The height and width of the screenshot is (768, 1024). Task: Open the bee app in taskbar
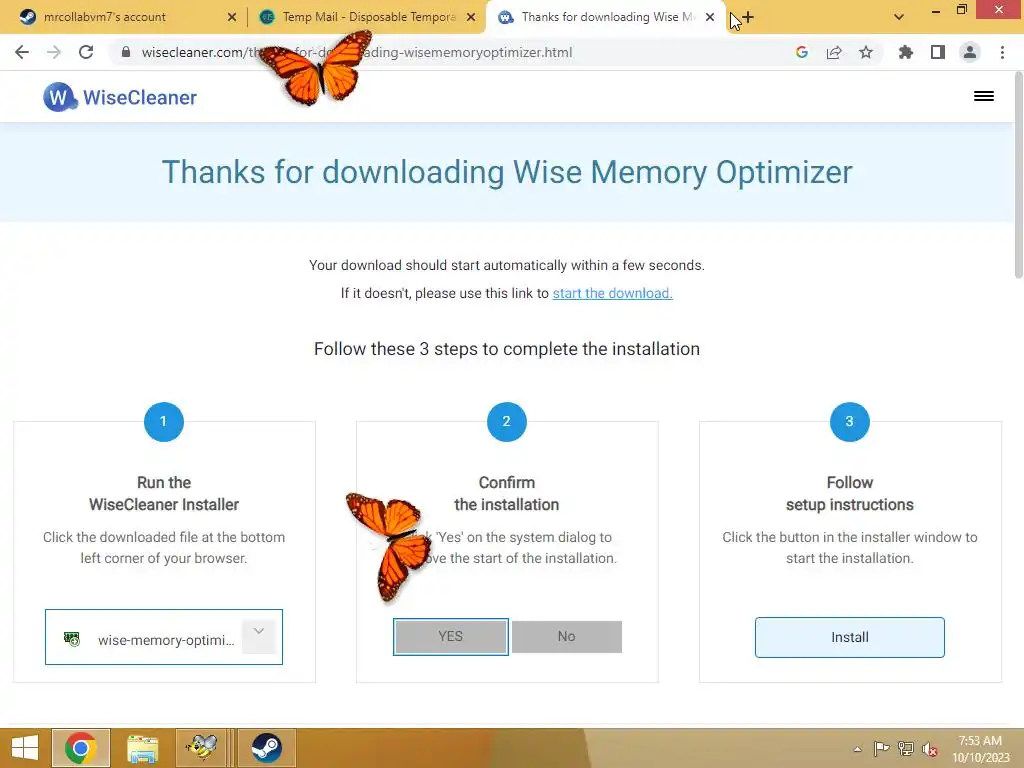pos(201,748)
